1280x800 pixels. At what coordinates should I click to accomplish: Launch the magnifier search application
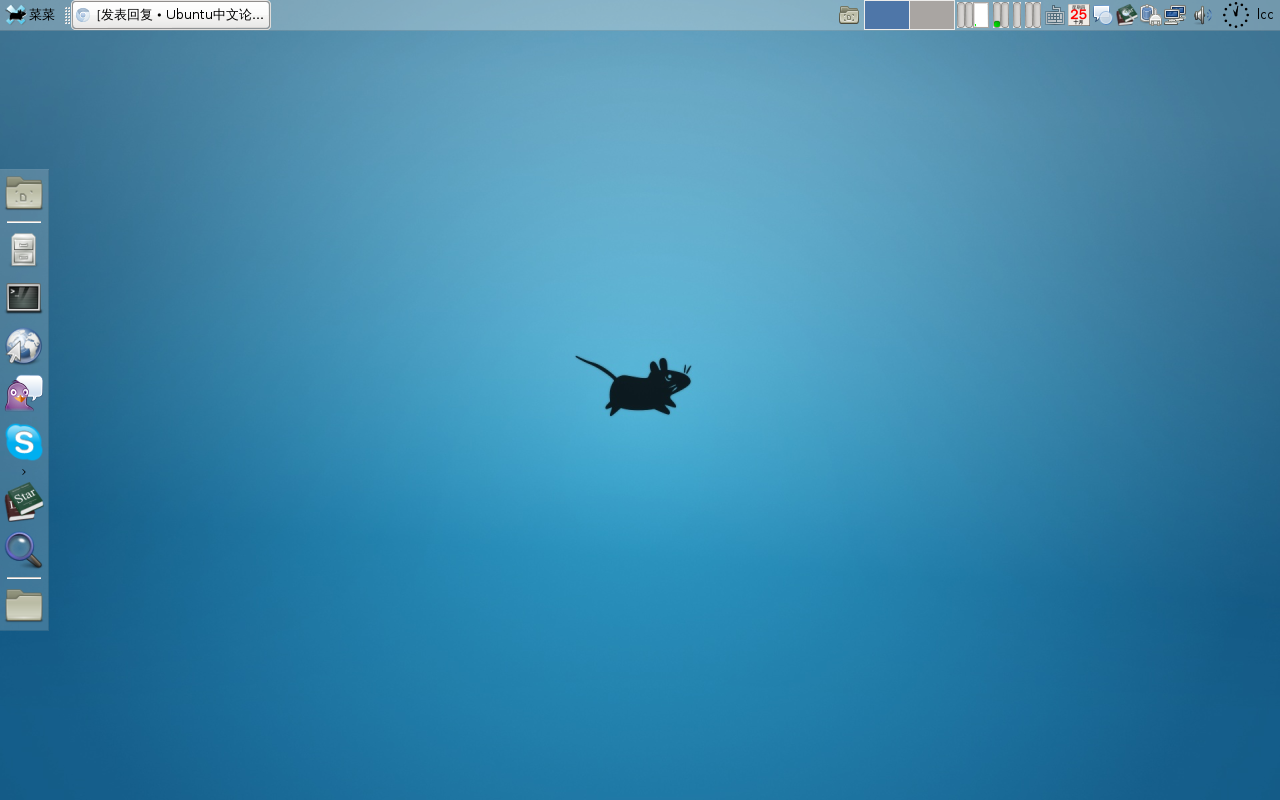24,550
